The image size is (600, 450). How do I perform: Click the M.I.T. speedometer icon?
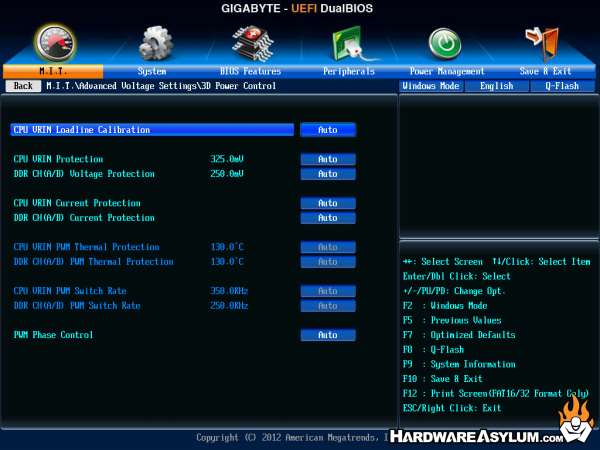click(56, 43)
